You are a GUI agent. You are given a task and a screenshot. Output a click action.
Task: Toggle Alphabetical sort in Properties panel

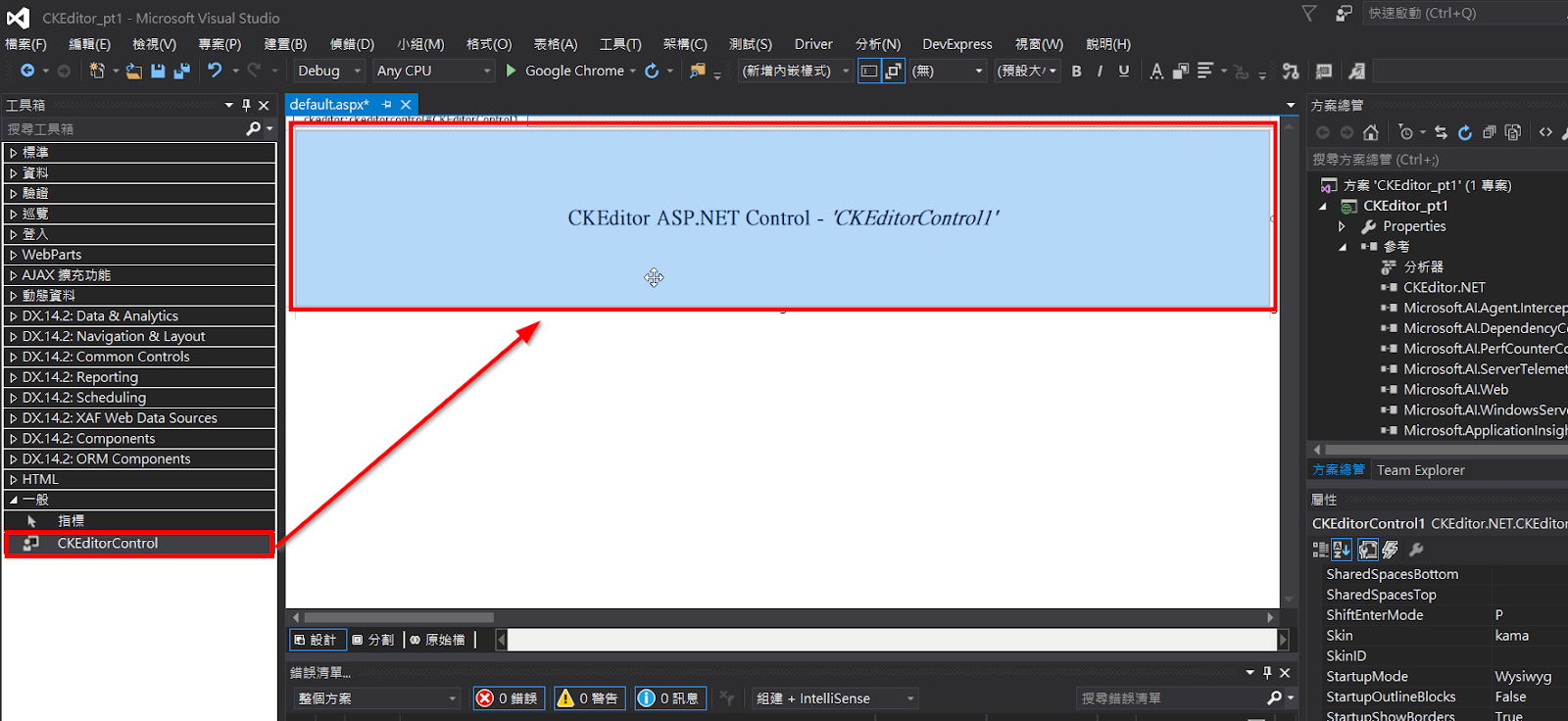pos(1342,550)
